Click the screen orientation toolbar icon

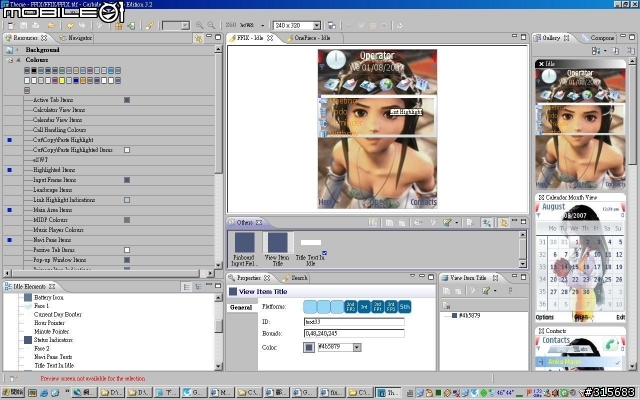coord(332,25)
